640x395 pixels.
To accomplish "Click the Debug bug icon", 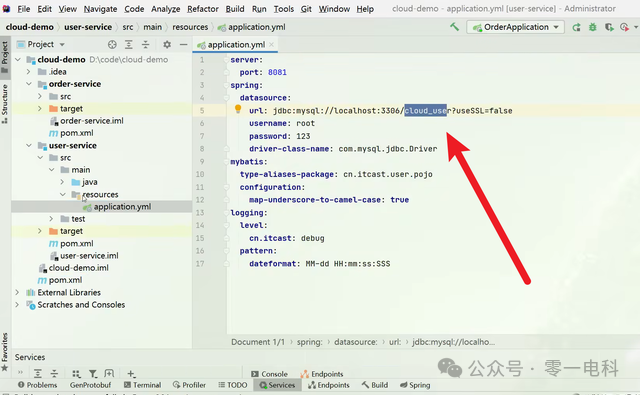I will click(593, 27).
